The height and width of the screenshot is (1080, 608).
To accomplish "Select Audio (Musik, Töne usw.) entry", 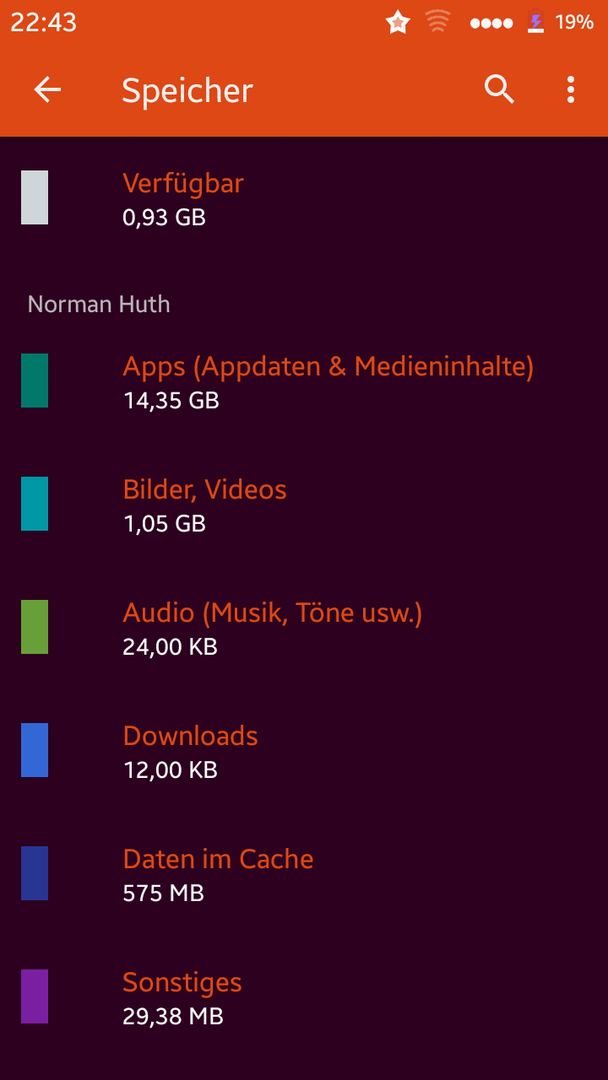I will point(304,627).
